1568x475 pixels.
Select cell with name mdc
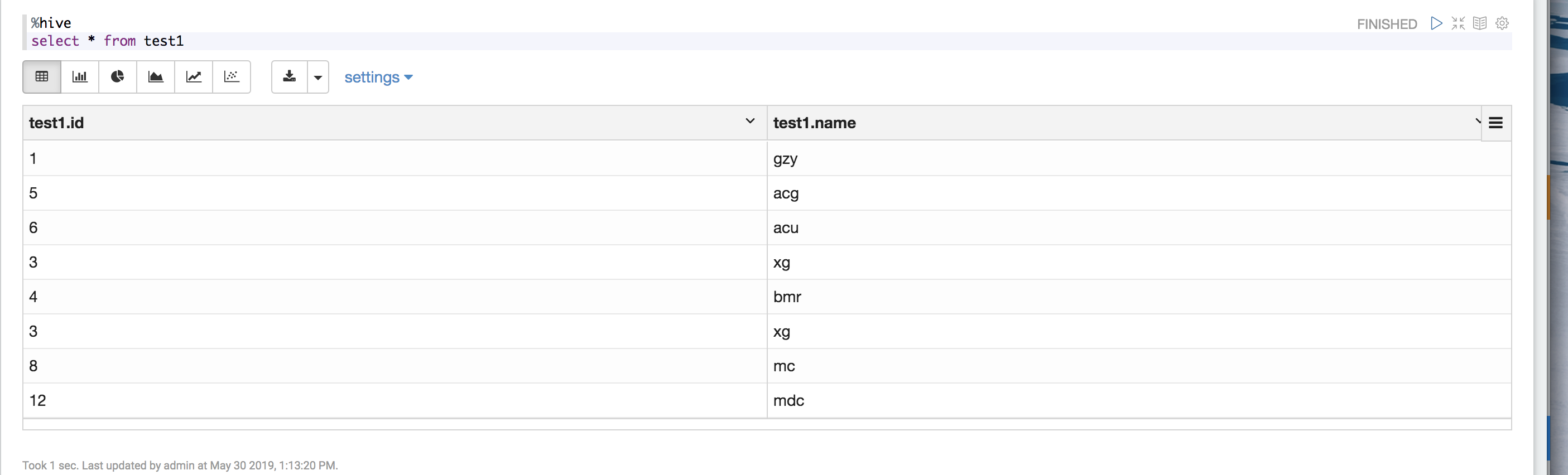click(1139, 400)
